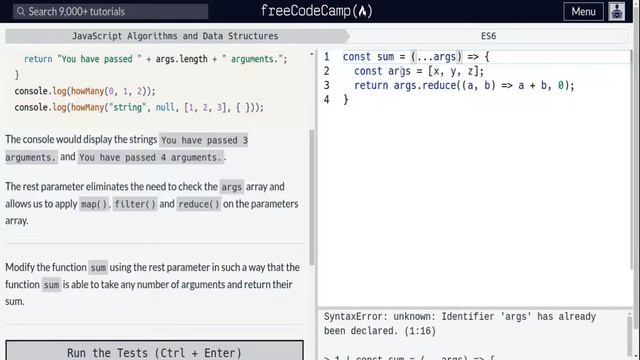The width and height of the screenshot is (640, 360).
Task: Click editor line 3 return args.reduce
Action: [x=464, y=85]
